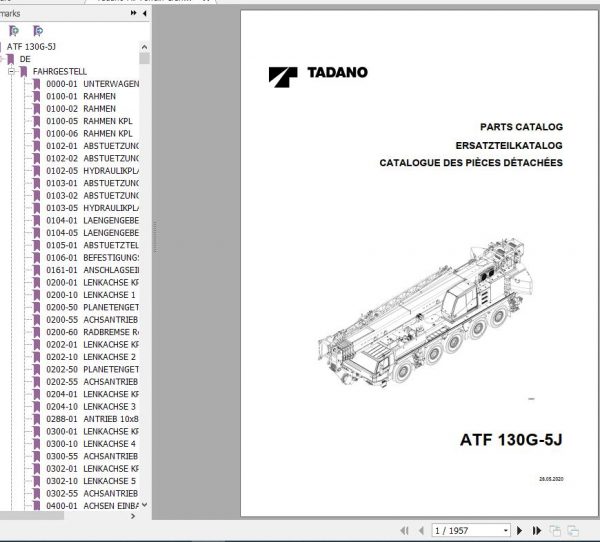This screenshot has height=542, width=600.
Task: Open bookmark 0288-01 ANTRIEB 10x8
Action: coord(92,419)
